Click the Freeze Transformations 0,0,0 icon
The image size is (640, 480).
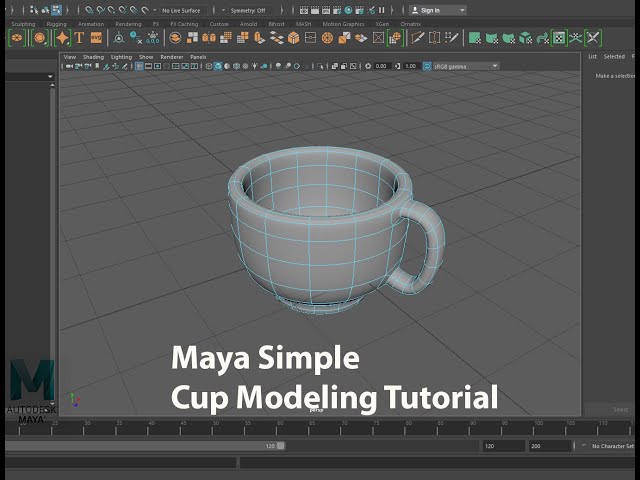[x=153, y=38]
